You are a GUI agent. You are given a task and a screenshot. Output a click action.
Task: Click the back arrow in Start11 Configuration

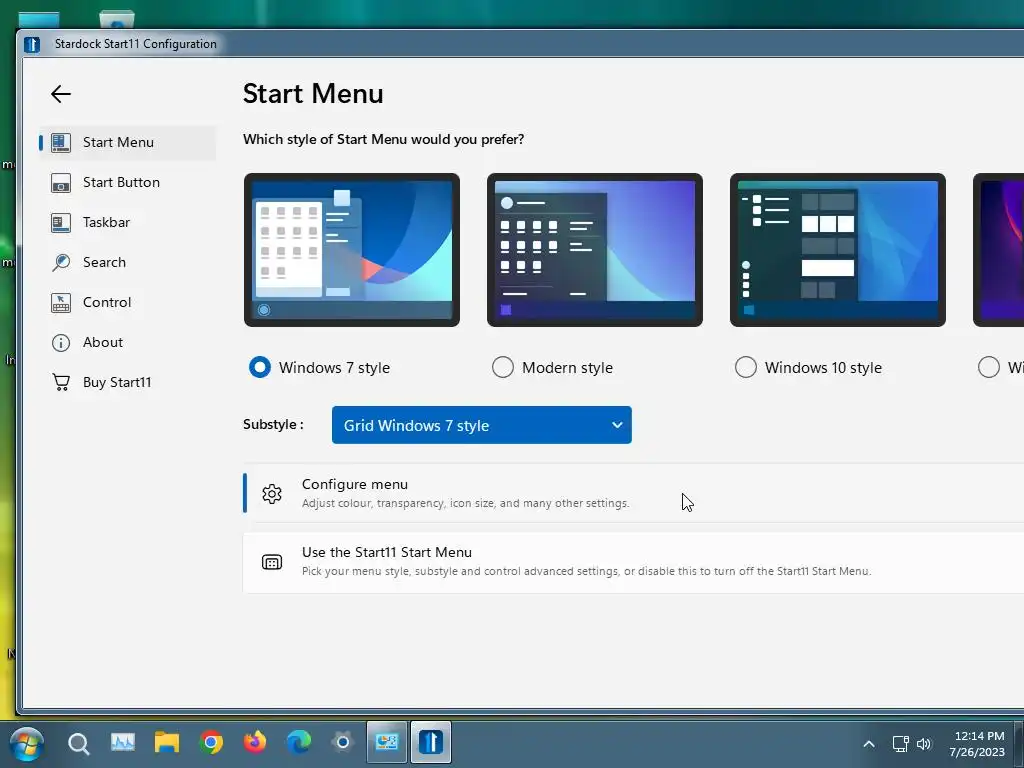tap(61, 94)
